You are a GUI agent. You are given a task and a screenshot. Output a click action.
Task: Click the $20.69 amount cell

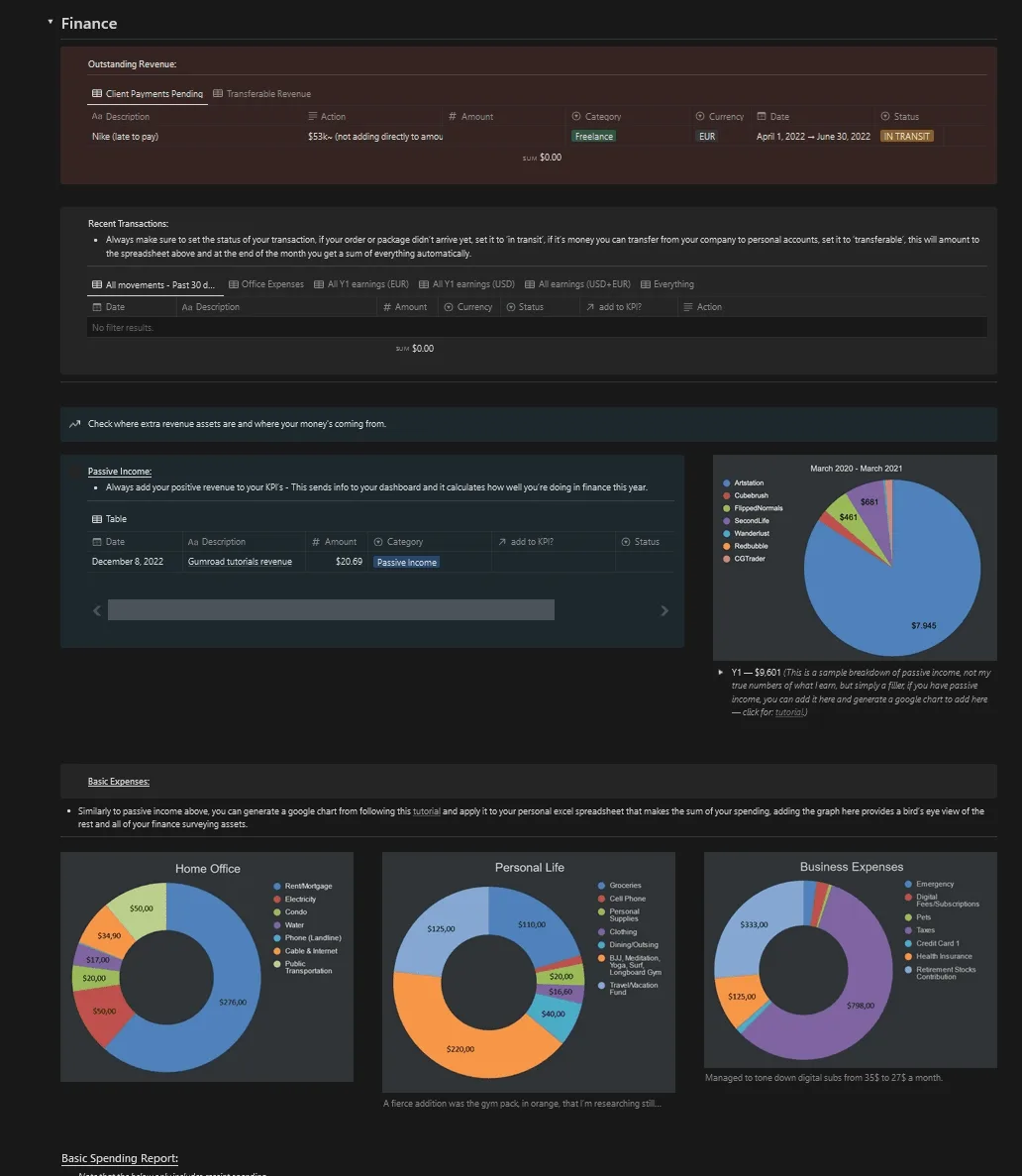coord(349,562)
